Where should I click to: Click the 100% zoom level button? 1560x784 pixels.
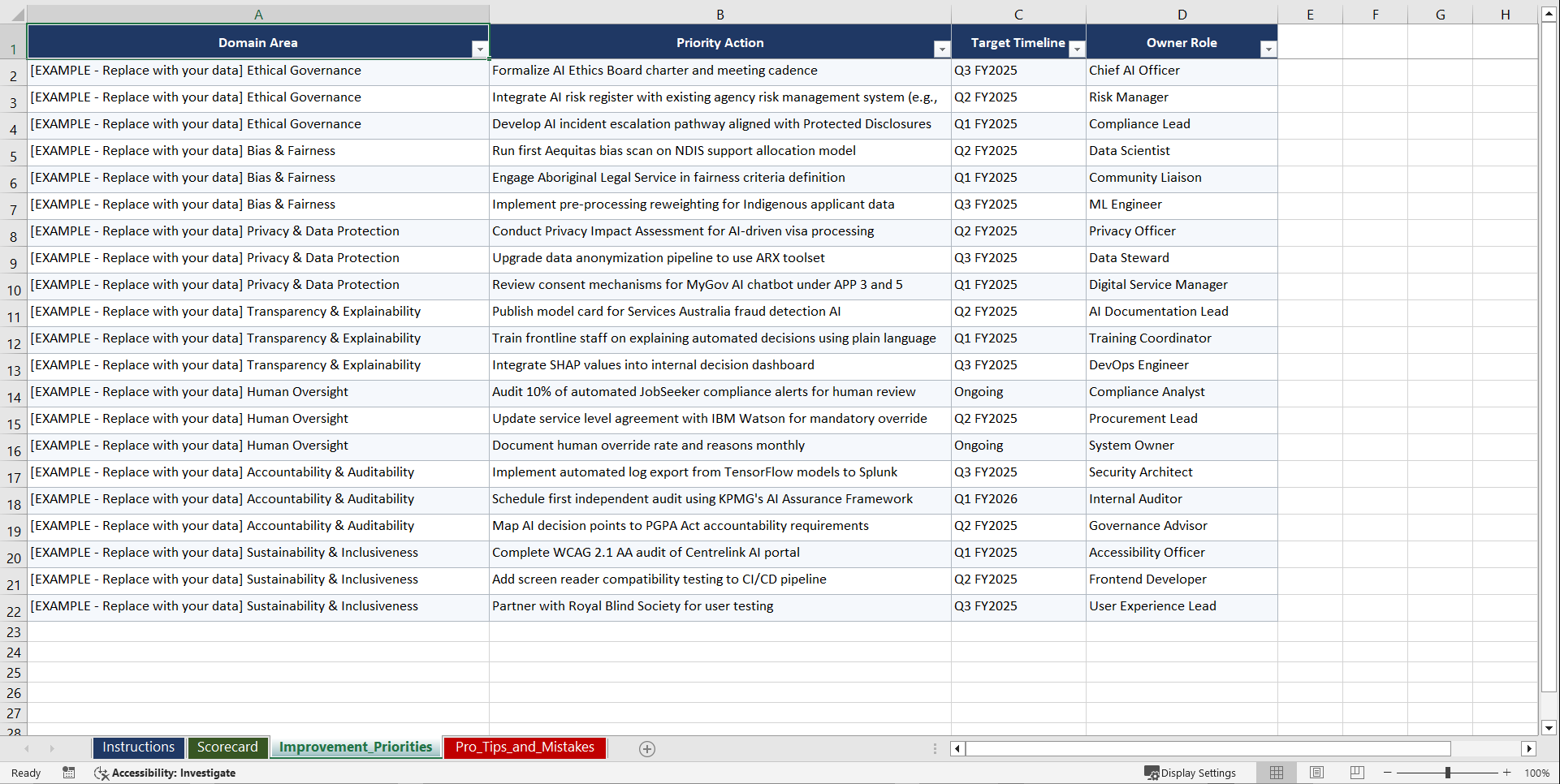coord(1537,773)
